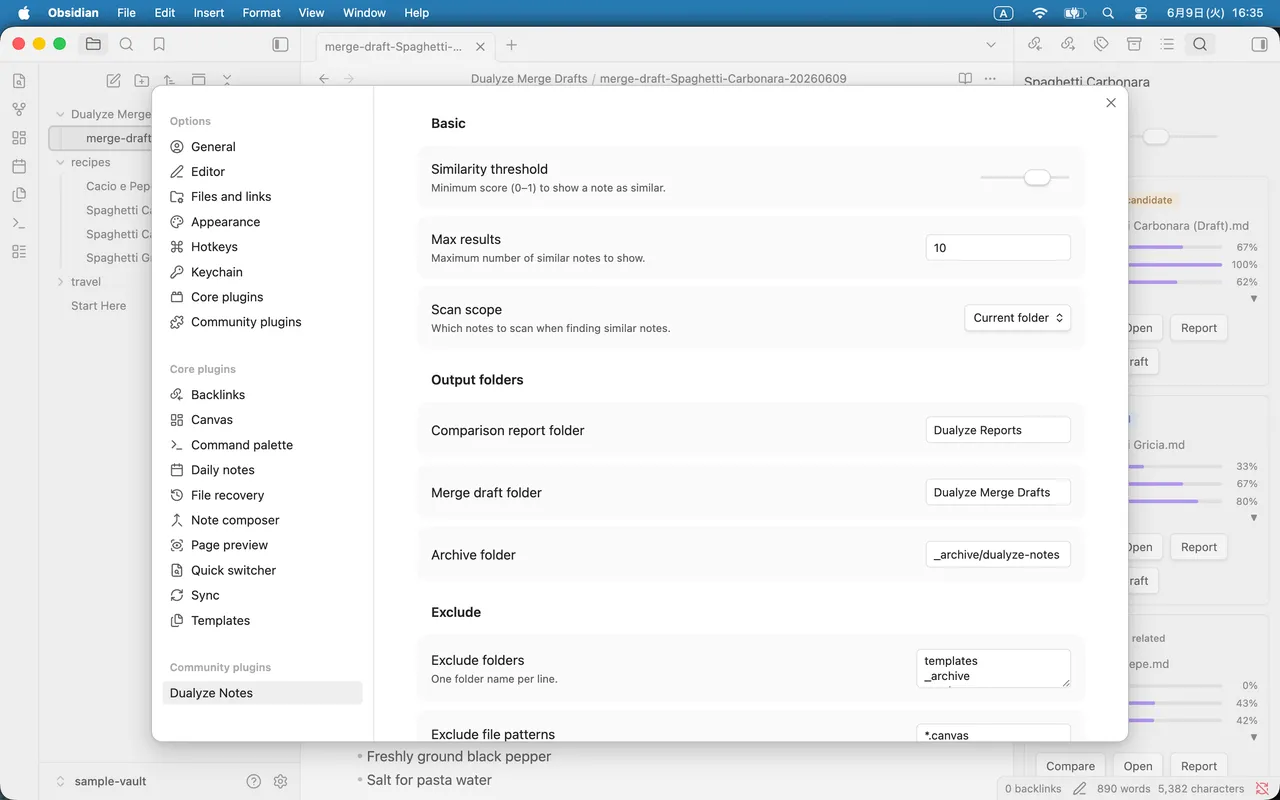This screenshot has height=800, width=1280.
Task: Open help icon next to sample-vault
Action: pyautogui.click(x=254, y=781)
